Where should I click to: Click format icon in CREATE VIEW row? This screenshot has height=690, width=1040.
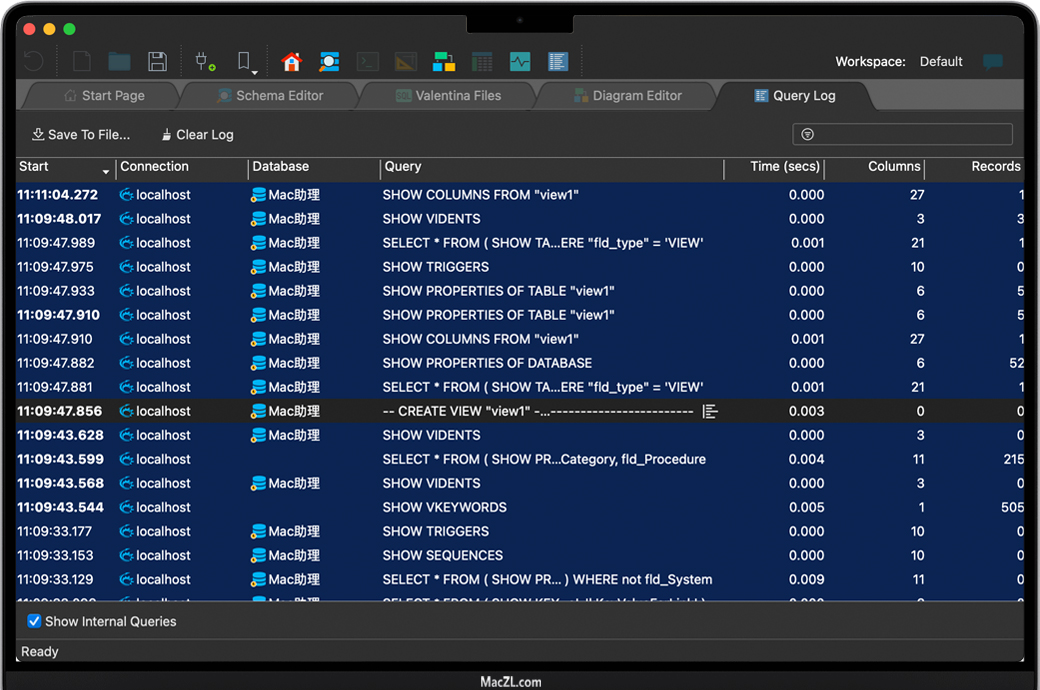[x=710, y=411]
